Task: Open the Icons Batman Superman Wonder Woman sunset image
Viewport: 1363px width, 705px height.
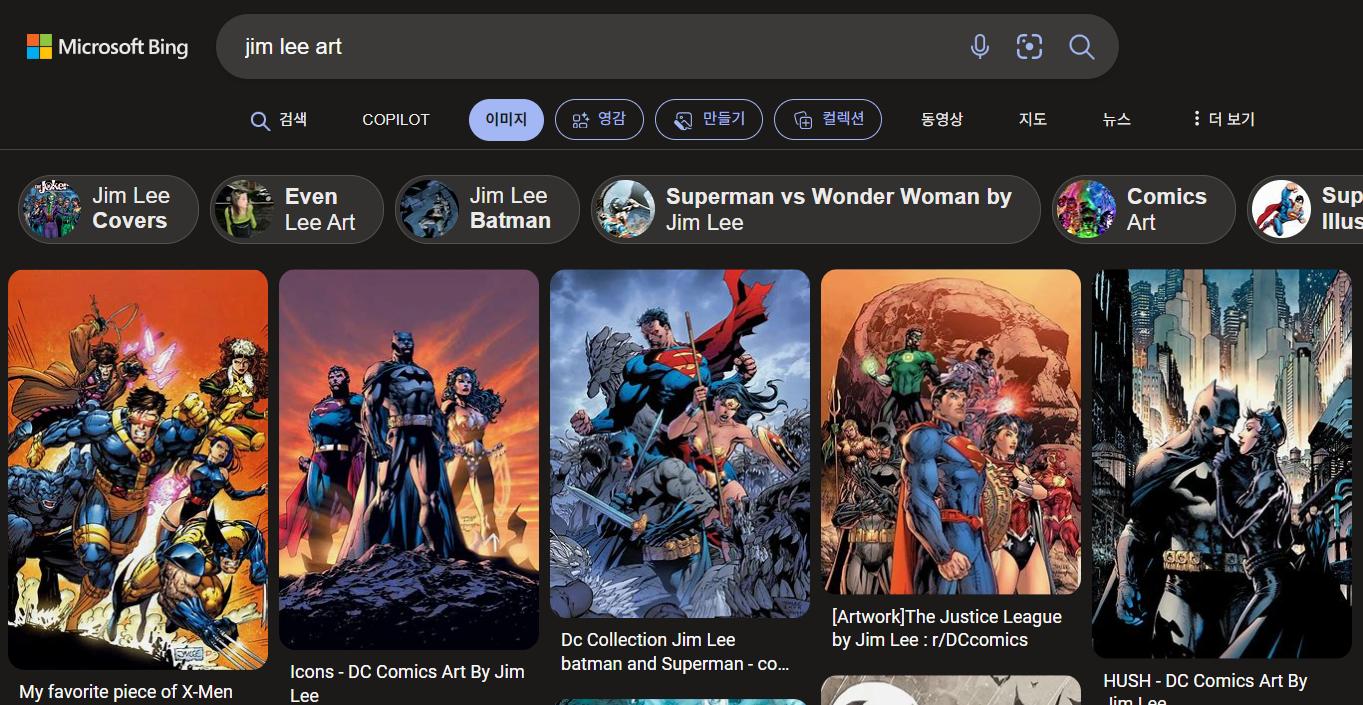Action: pyautogui.click(x=409, y=459)
